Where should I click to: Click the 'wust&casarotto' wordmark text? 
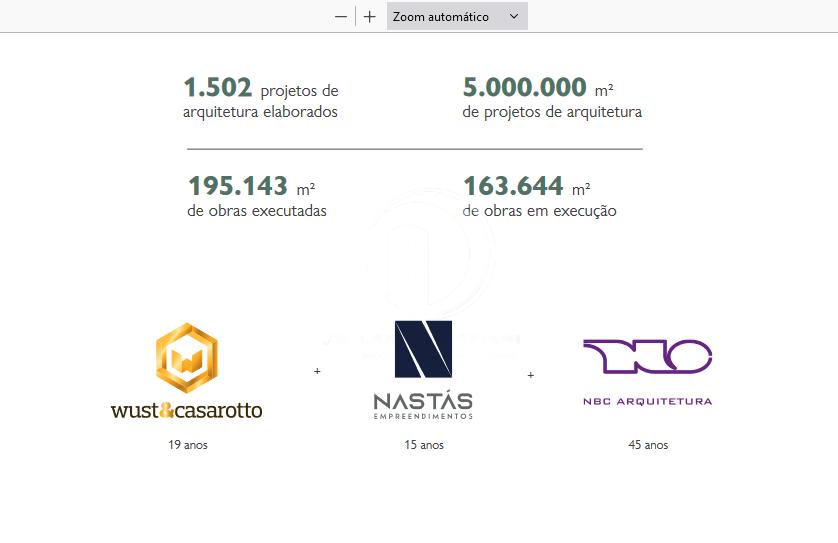(187, 410)
